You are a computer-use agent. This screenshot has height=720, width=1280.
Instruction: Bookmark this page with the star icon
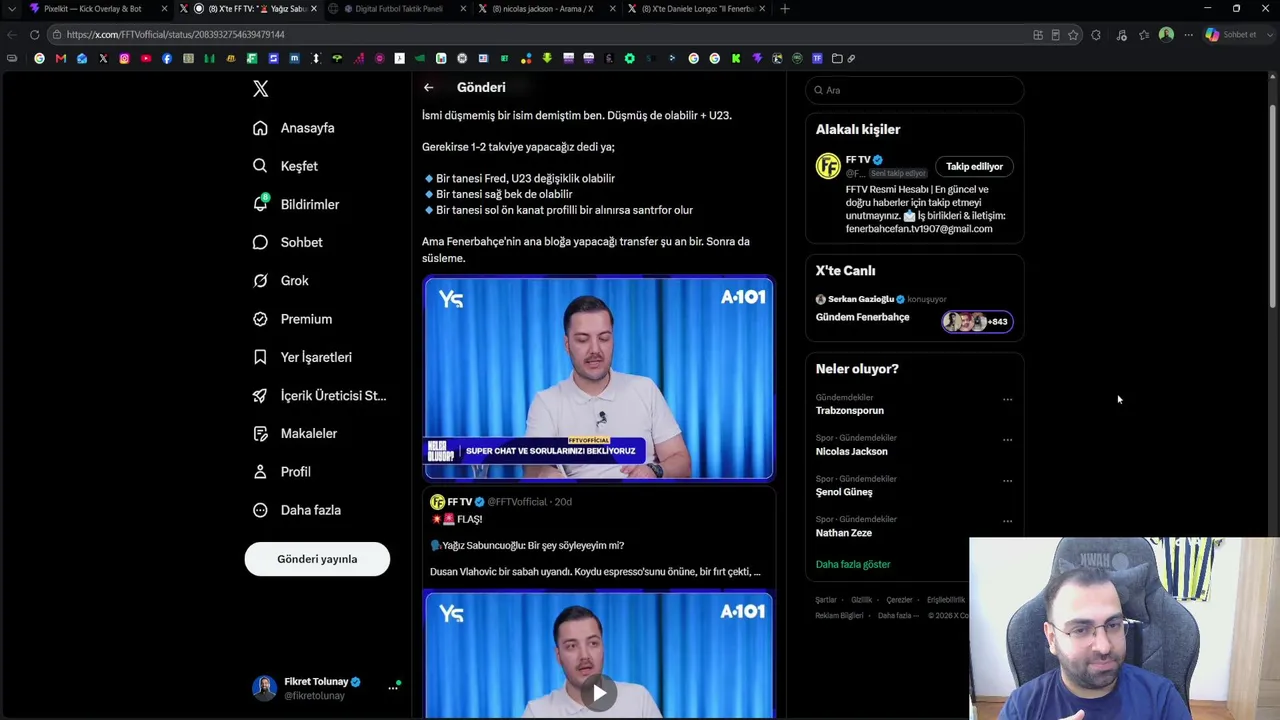tap(1073, 35)
